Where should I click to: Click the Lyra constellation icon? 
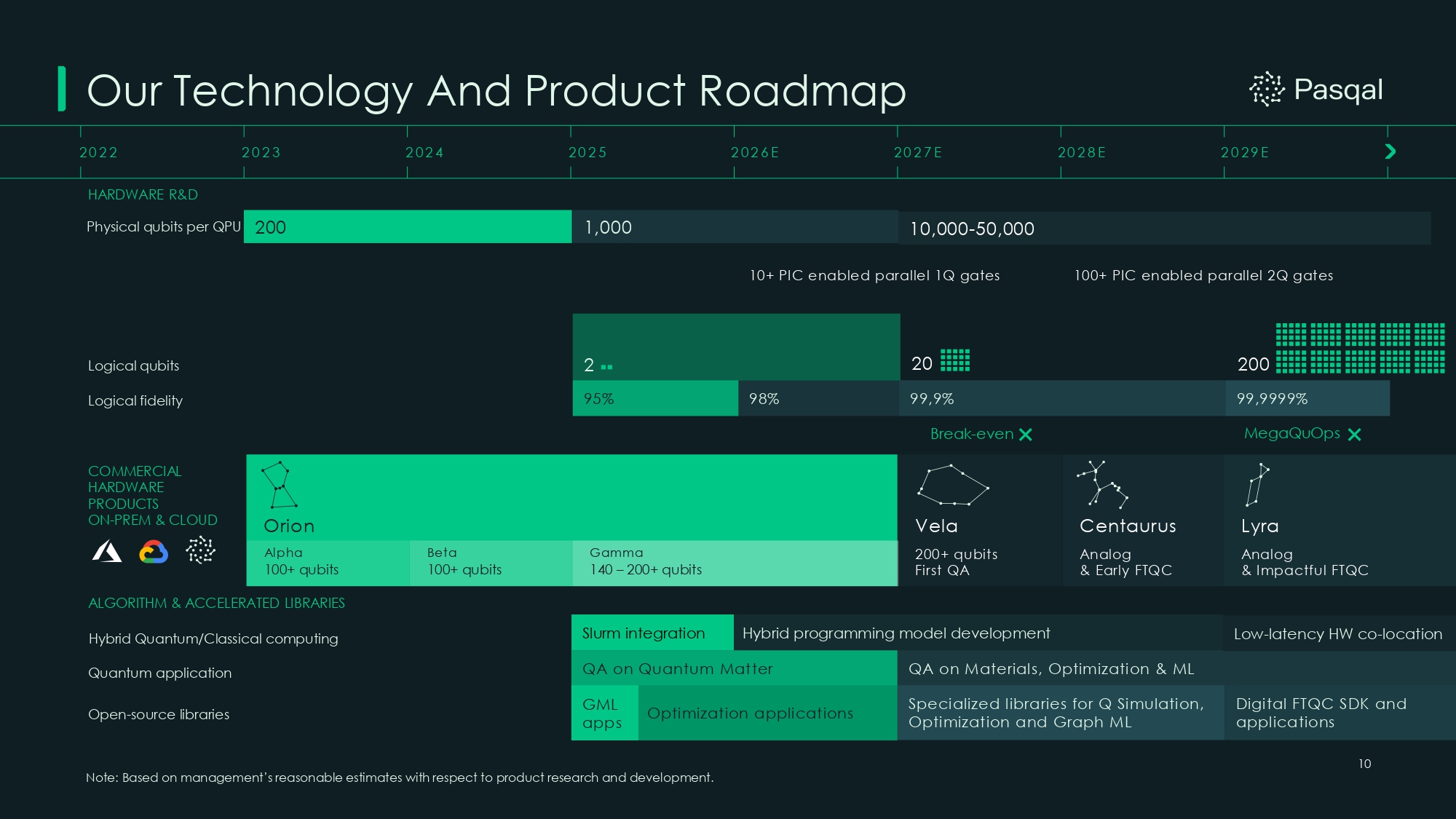coord(1257,484)
